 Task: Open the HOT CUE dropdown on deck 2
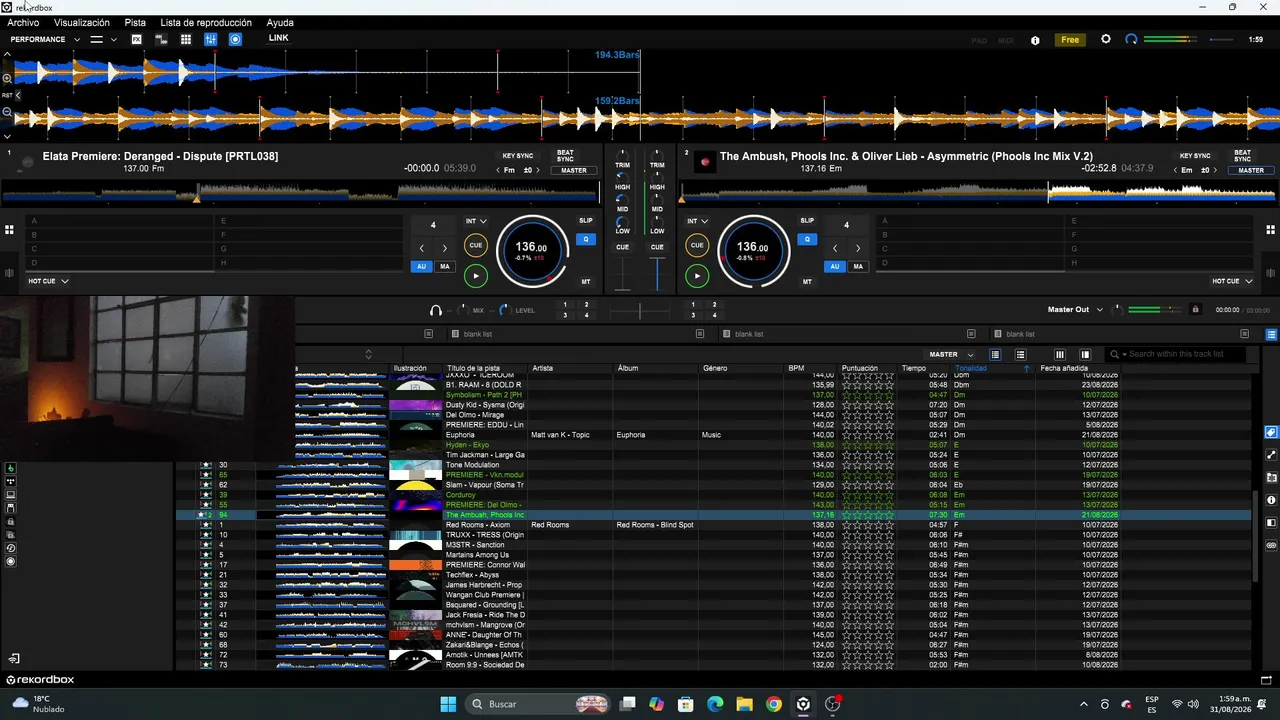tap(1232, 281)
